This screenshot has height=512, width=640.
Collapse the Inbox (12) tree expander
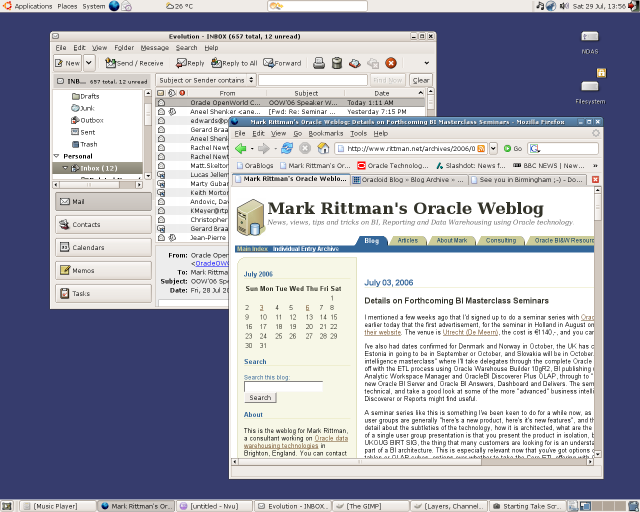pyautogui.click(x=65, y=168)
